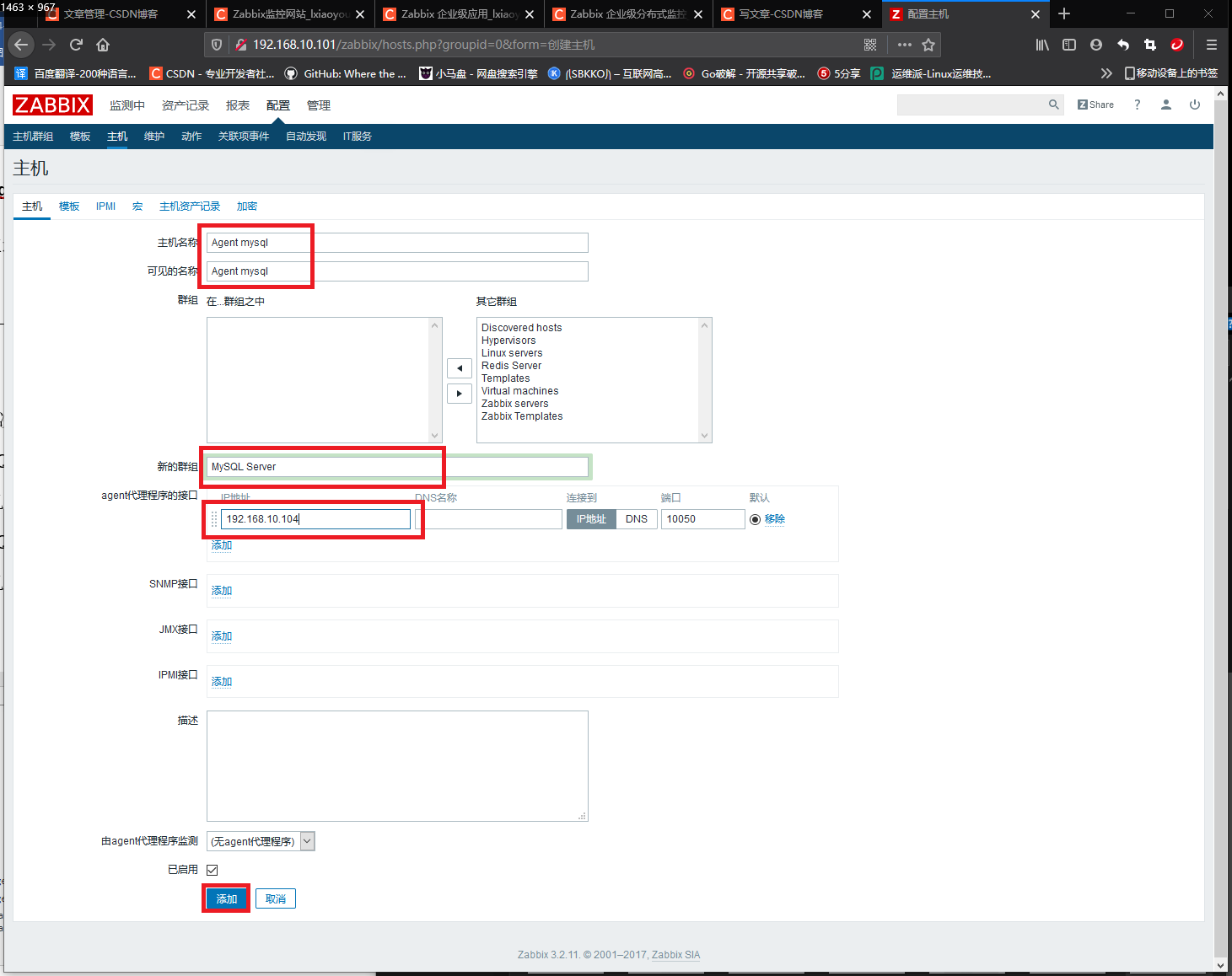Open Firefox library icon
Viewport: 1232px width, 976px height.
tap(1042, 45)
